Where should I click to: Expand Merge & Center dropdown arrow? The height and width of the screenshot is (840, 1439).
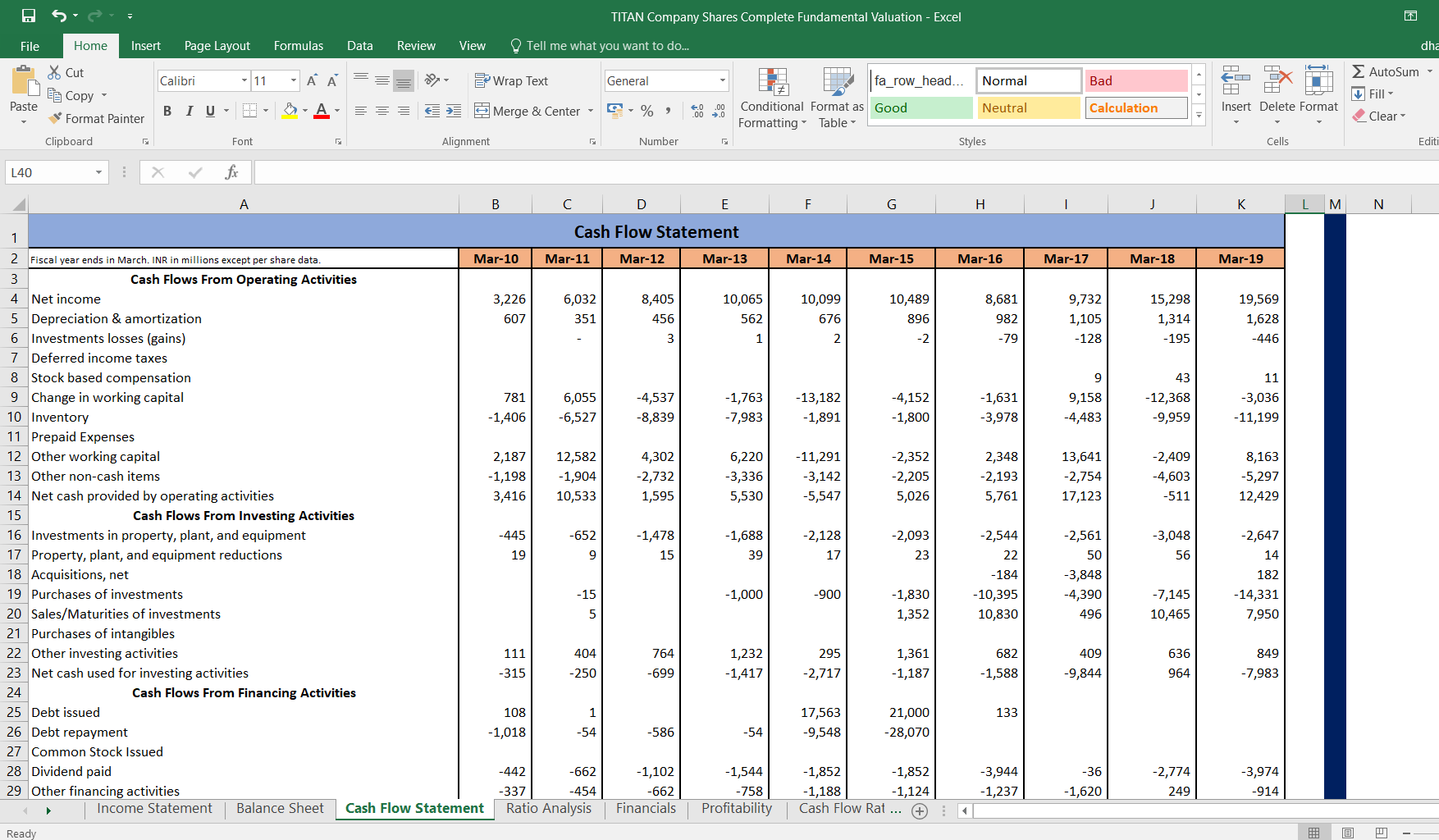[591, 111]
